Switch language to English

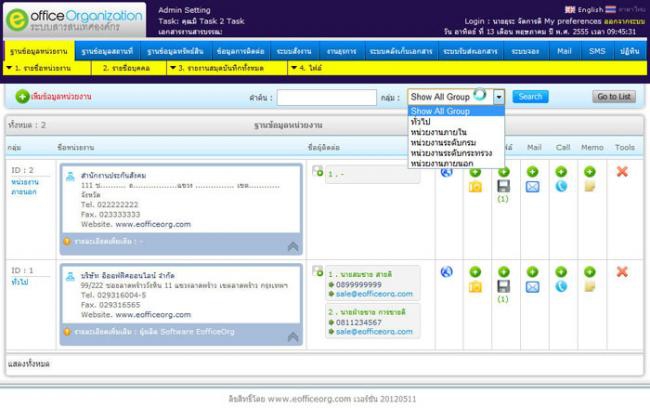click(x=585, y=9)
